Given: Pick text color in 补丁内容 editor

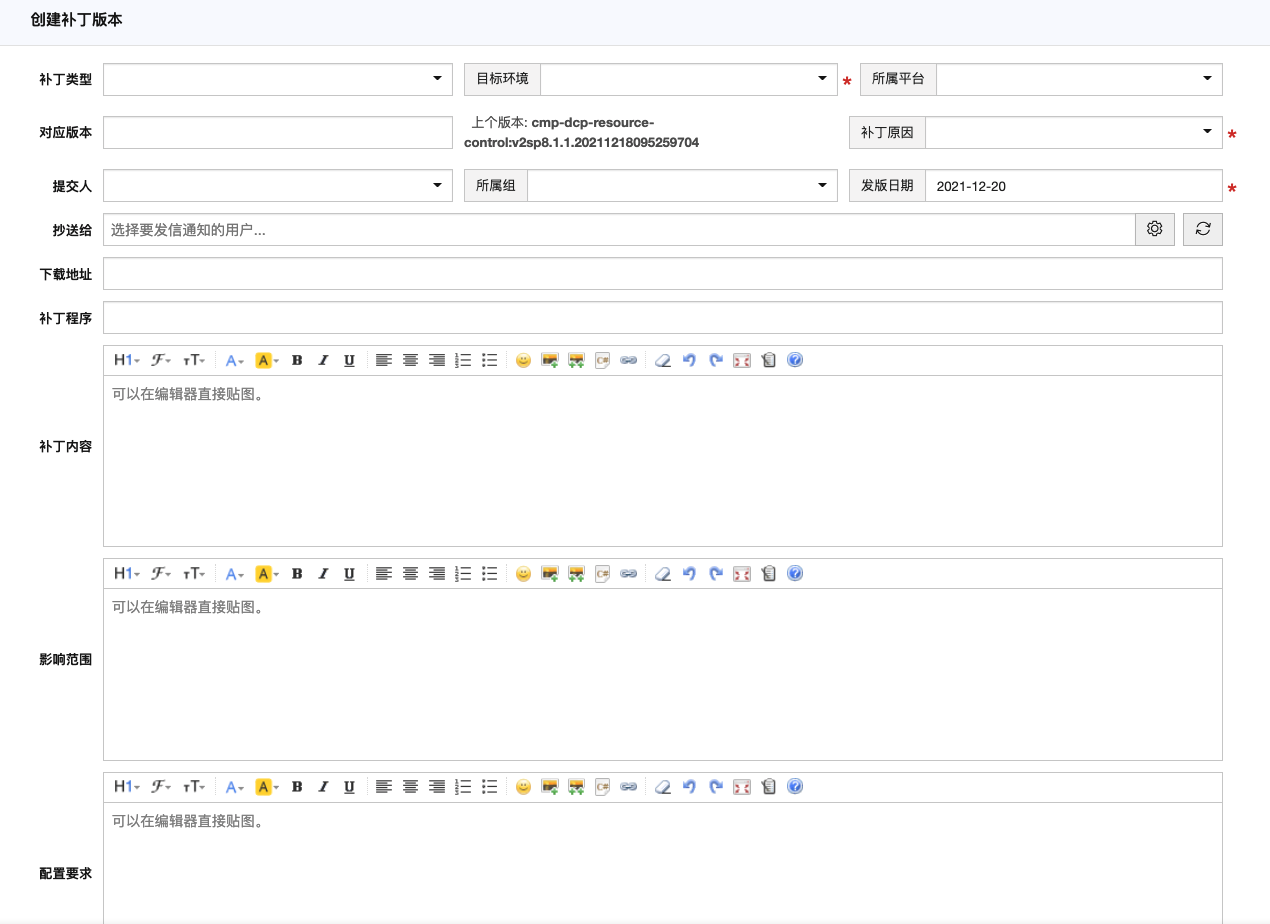Looking at the screenshot, I should [x=235, y=360].
